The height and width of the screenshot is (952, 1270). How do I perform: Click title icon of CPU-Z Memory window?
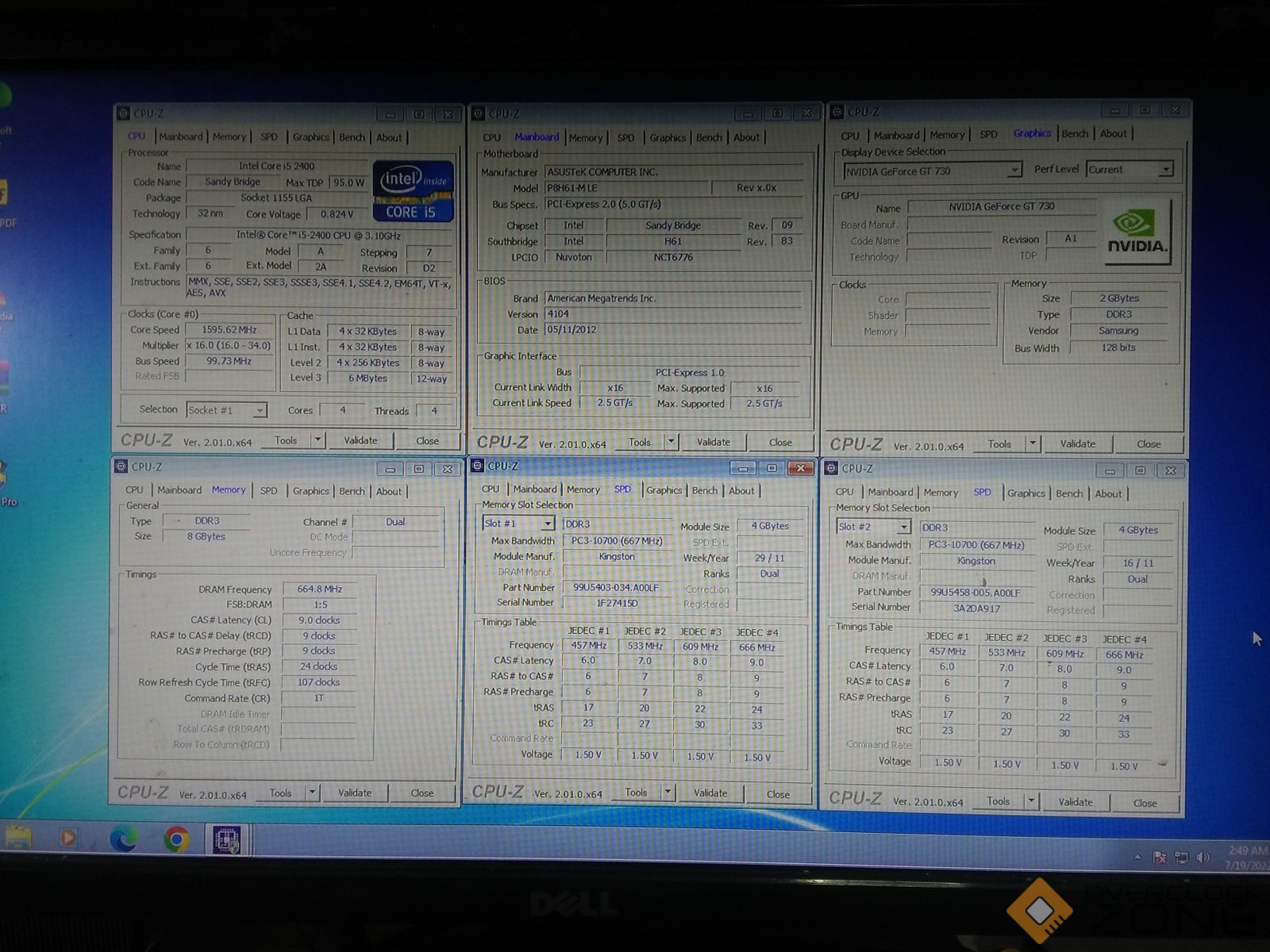click(121, 466)
